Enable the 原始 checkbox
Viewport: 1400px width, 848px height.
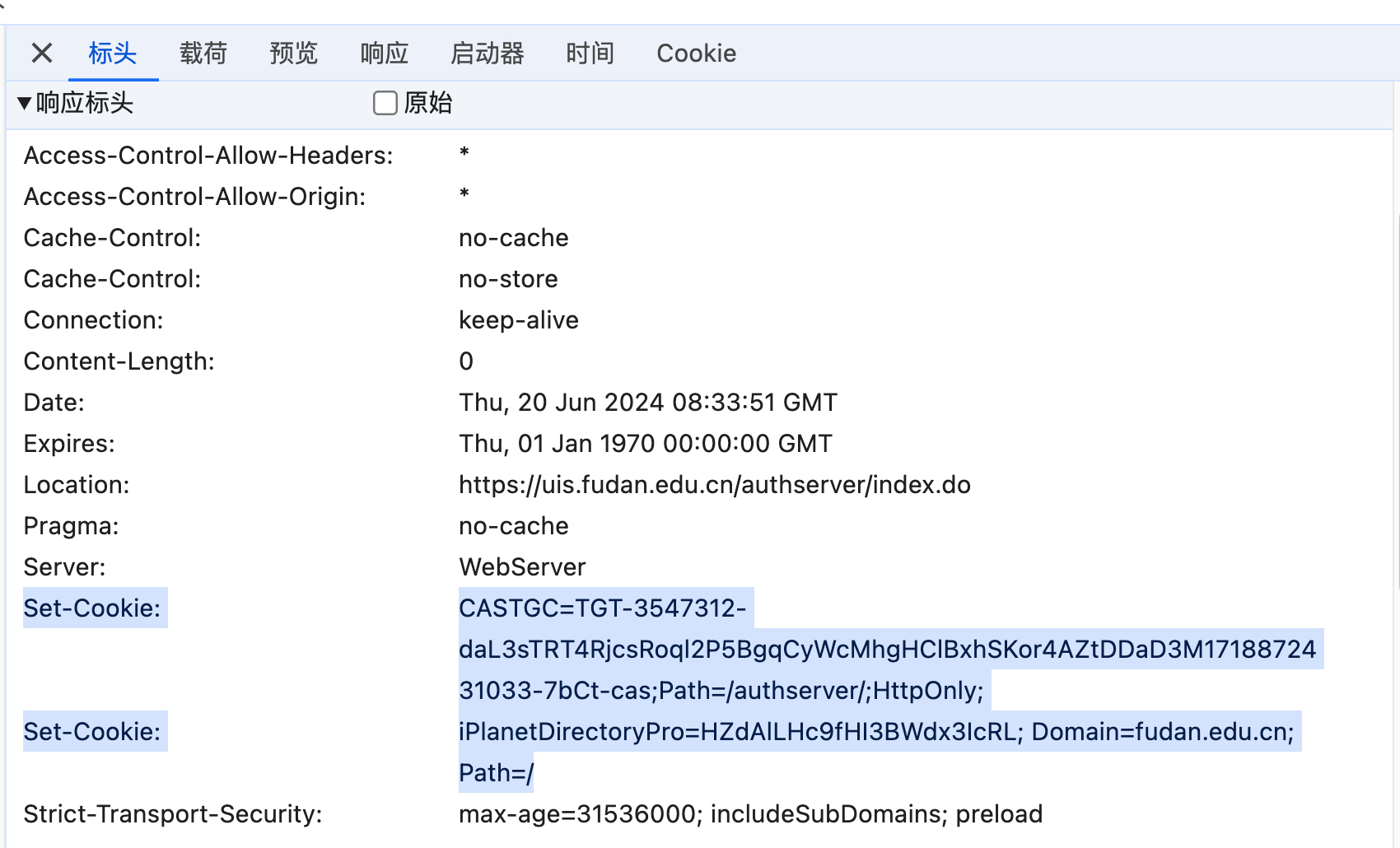click(385, 103)
